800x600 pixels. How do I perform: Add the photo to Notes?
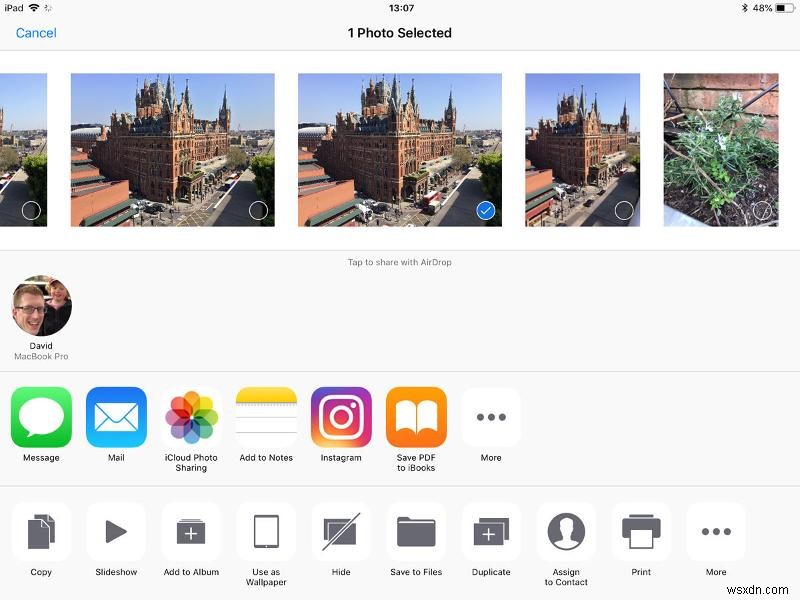tap(266, 416)
